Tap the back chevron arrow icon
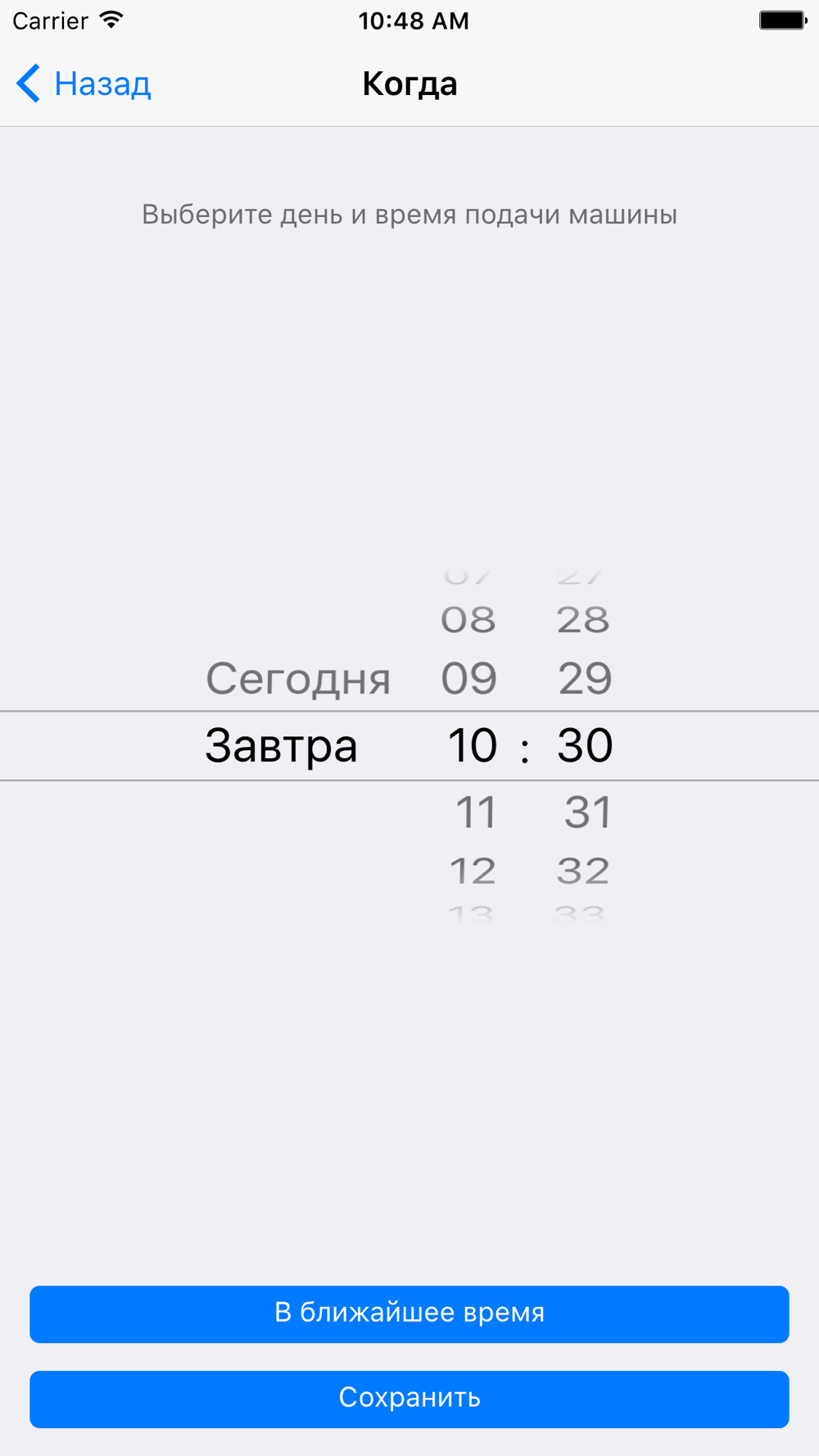 coord(28,84)
